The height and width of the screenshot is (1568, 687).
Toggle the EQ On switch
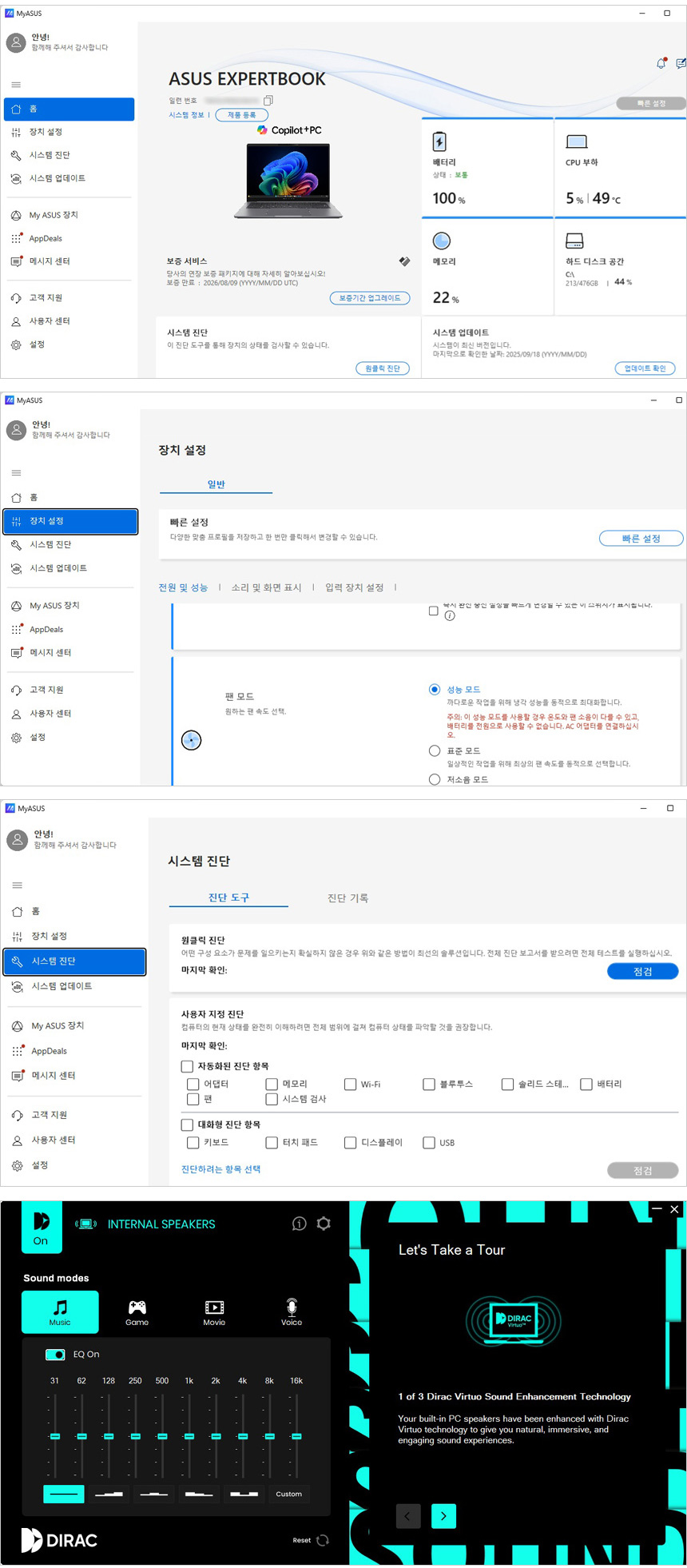pos(55,1355)
